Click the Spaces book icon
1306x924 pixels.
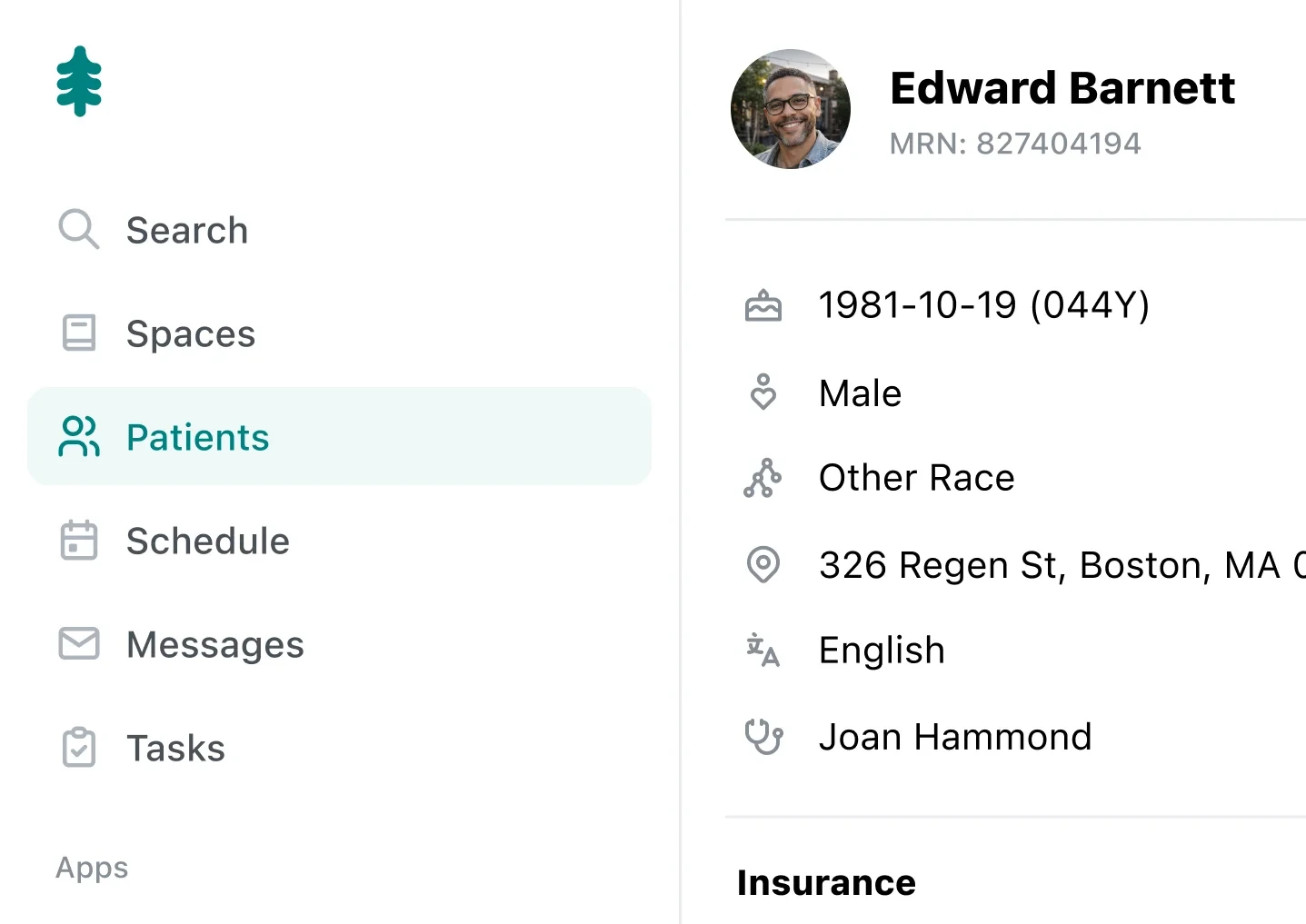click(x=78, y=333)
